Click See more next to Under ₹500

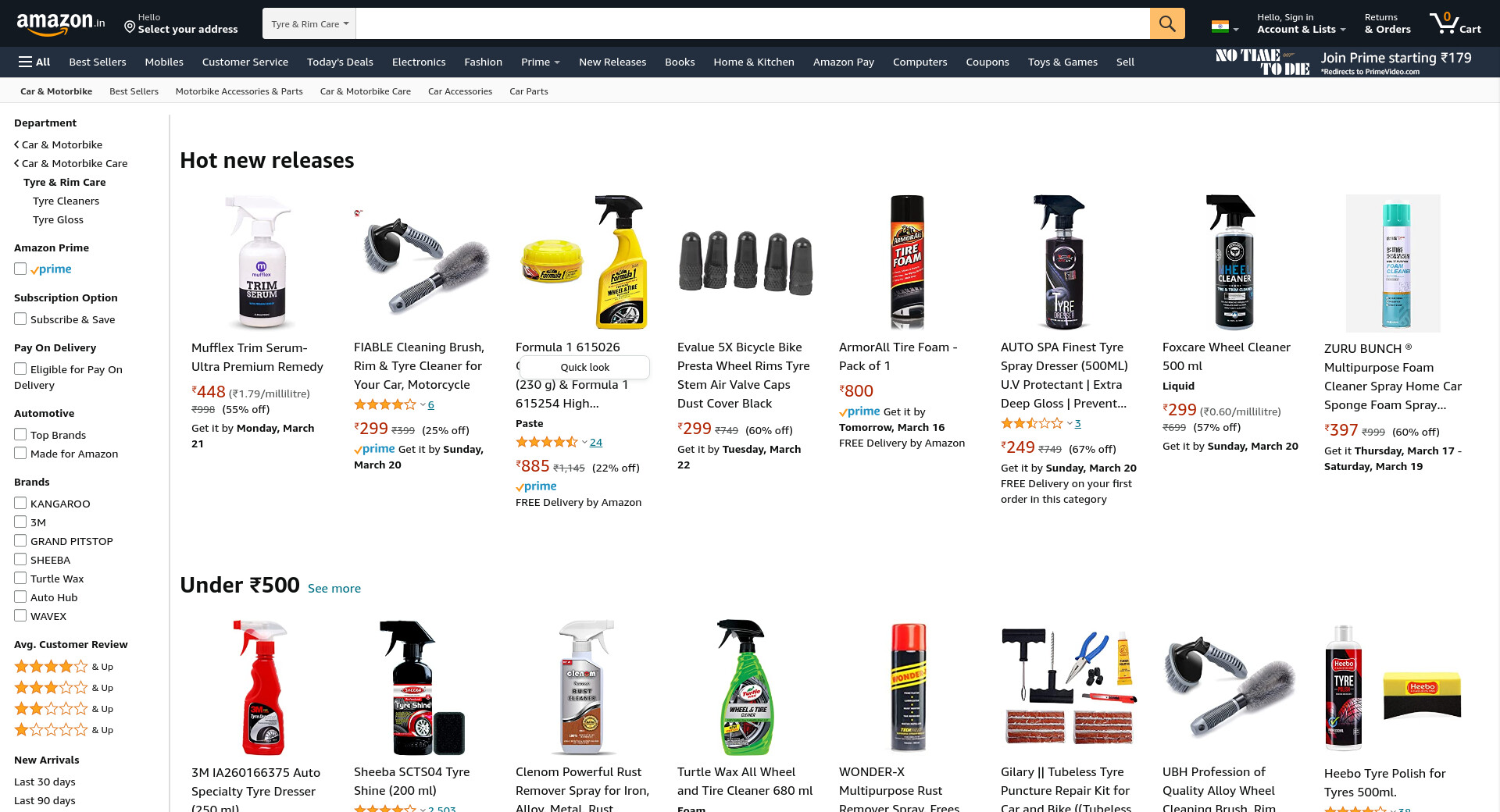coord(334,588)
